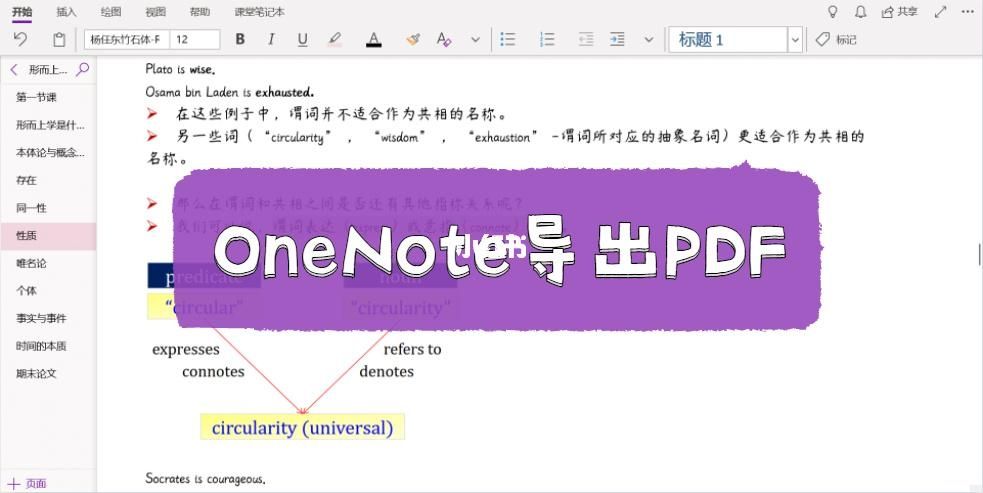Screen dimensions: 983x493
Task: Open the 标题 1 style box
Action: [x=728, y=40]
